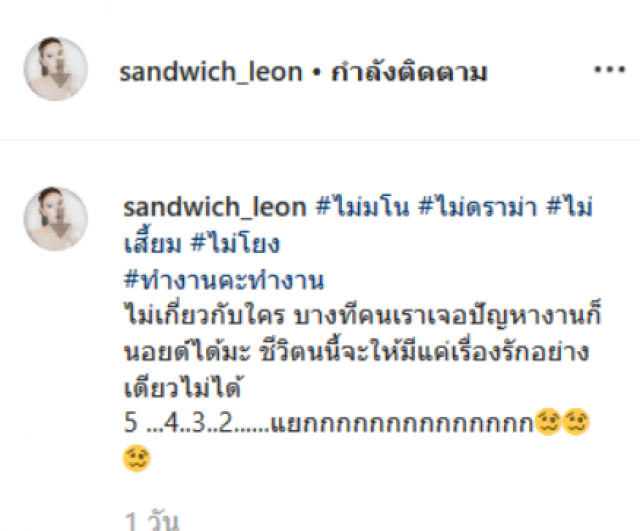Click the เสี้ยม part of the wrapped hashtag
This screenshot has height=531, width=640.
tap(152, 242)
